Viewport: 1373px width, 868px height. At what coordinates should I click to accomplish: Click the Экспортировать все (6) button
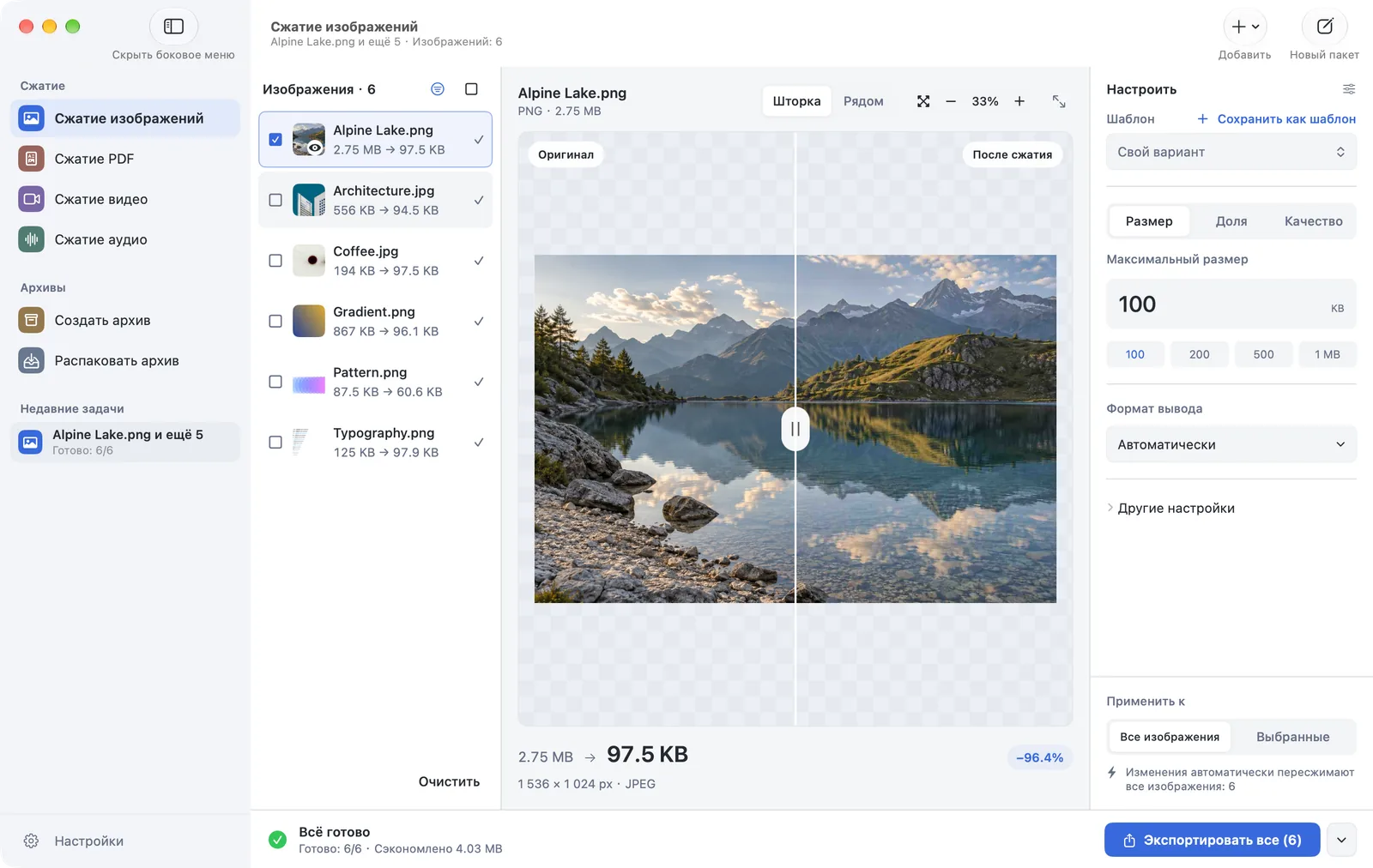(x=1212, y=841)
